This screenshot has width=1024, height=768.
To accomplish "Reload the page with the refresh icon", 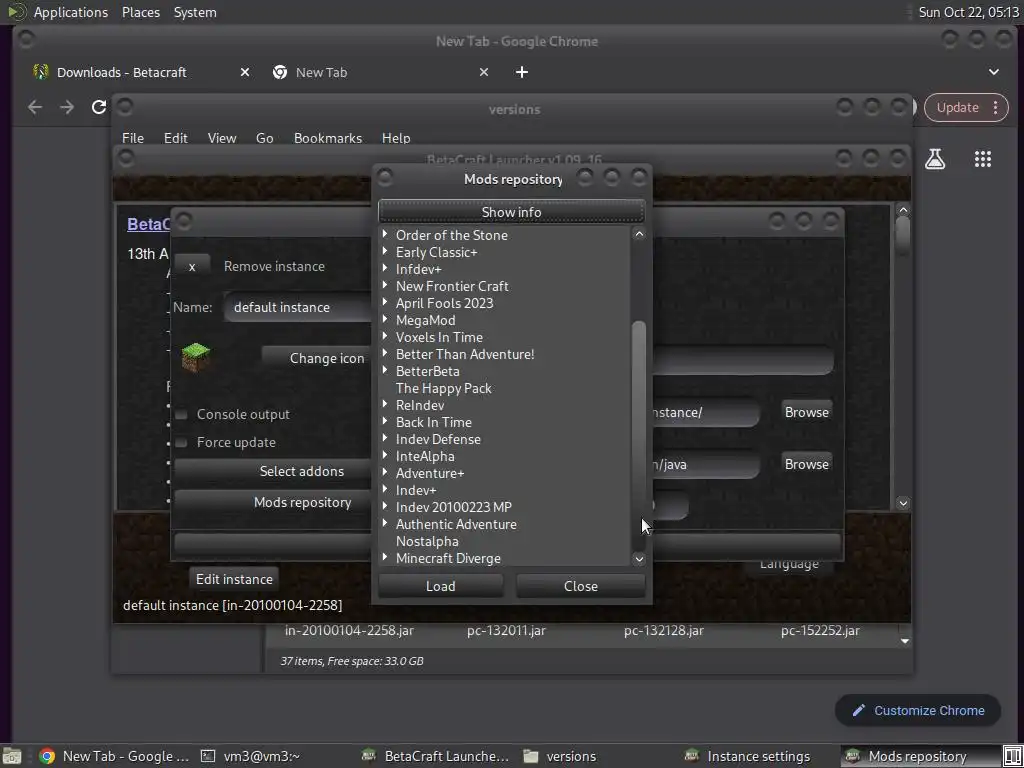I will (x=99, y=107).
